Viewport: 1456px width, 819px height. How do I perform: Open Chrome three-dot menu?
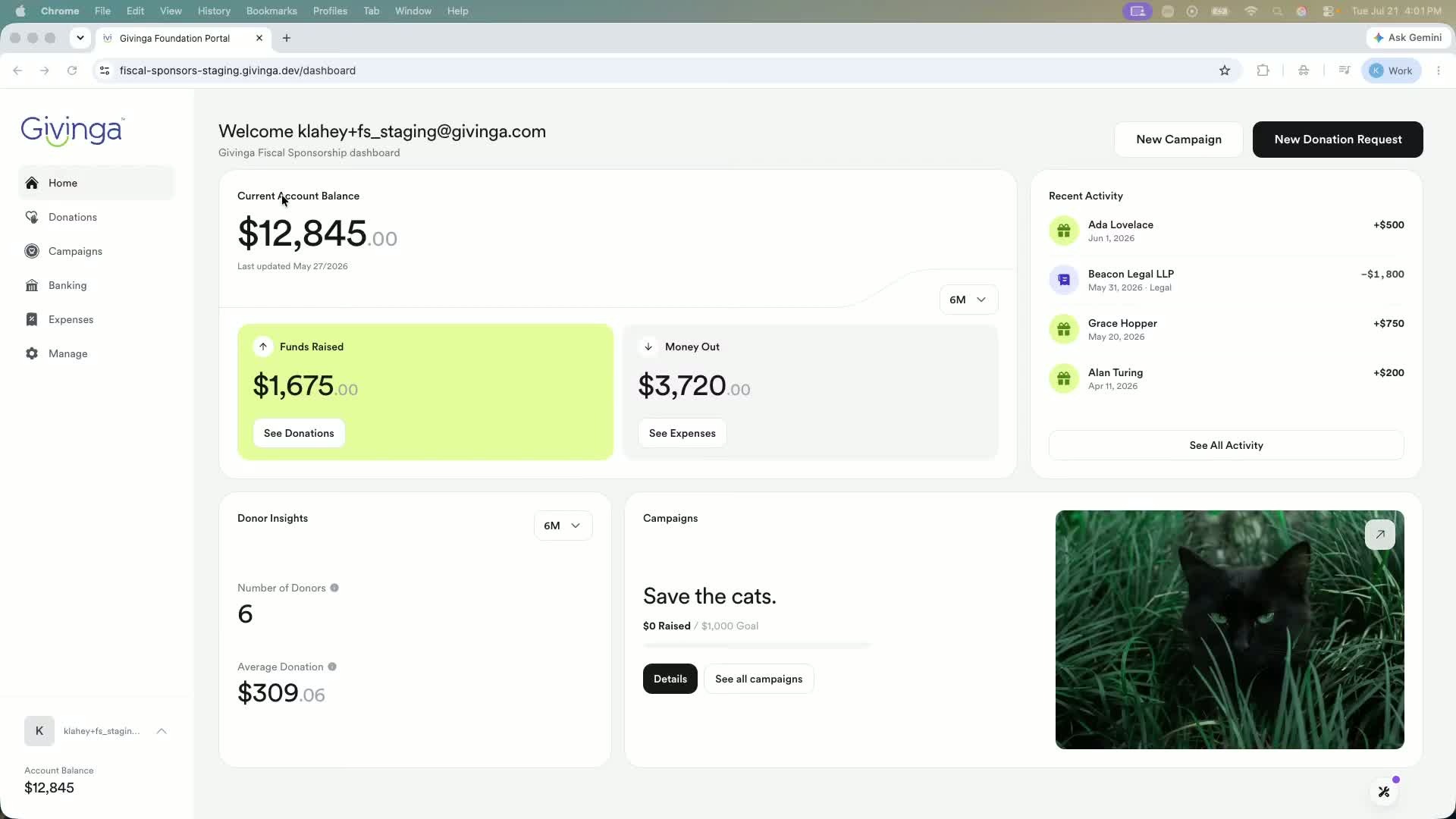pos(1439,71)
